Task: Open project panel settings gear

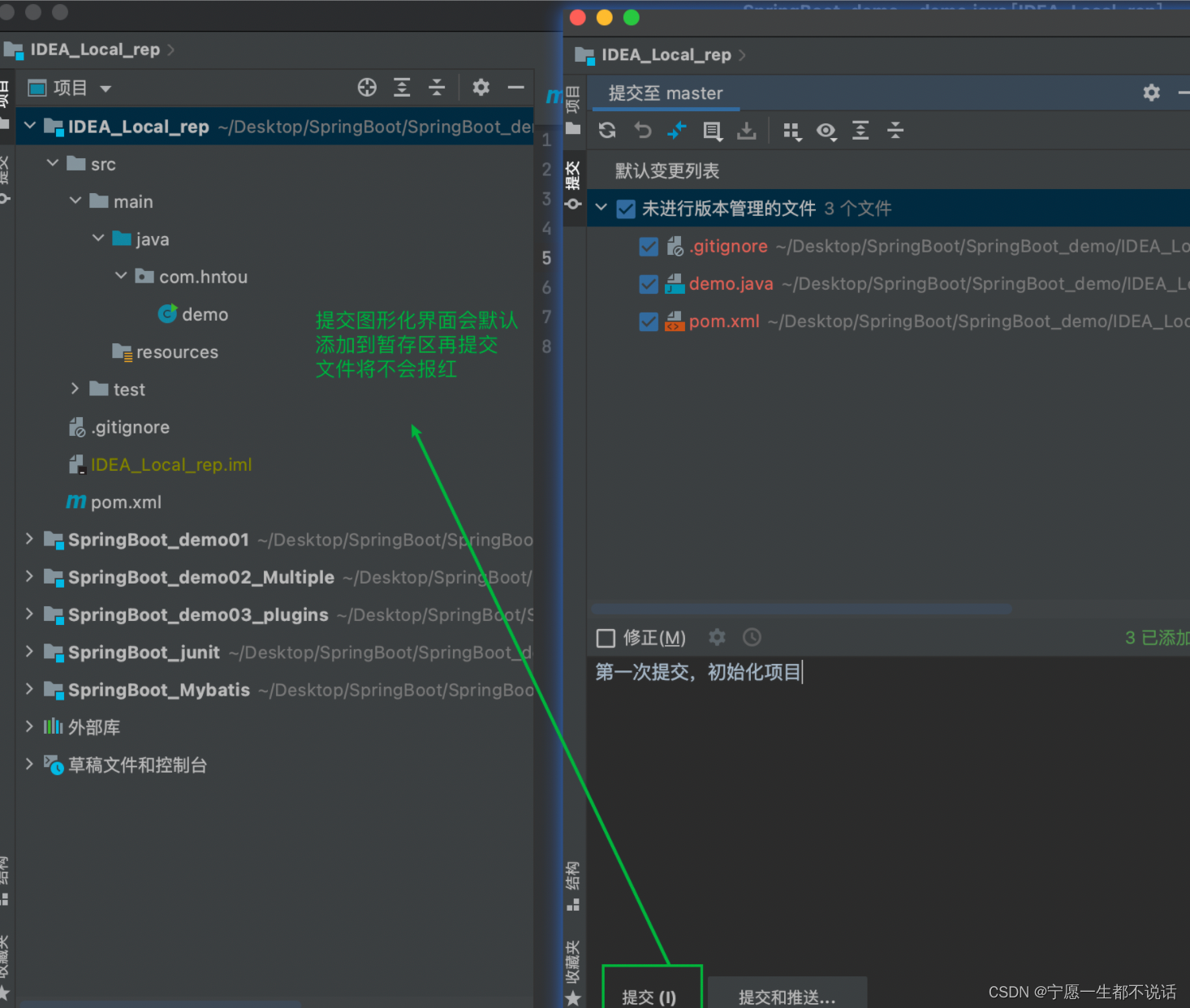Action: click(481, 87)
